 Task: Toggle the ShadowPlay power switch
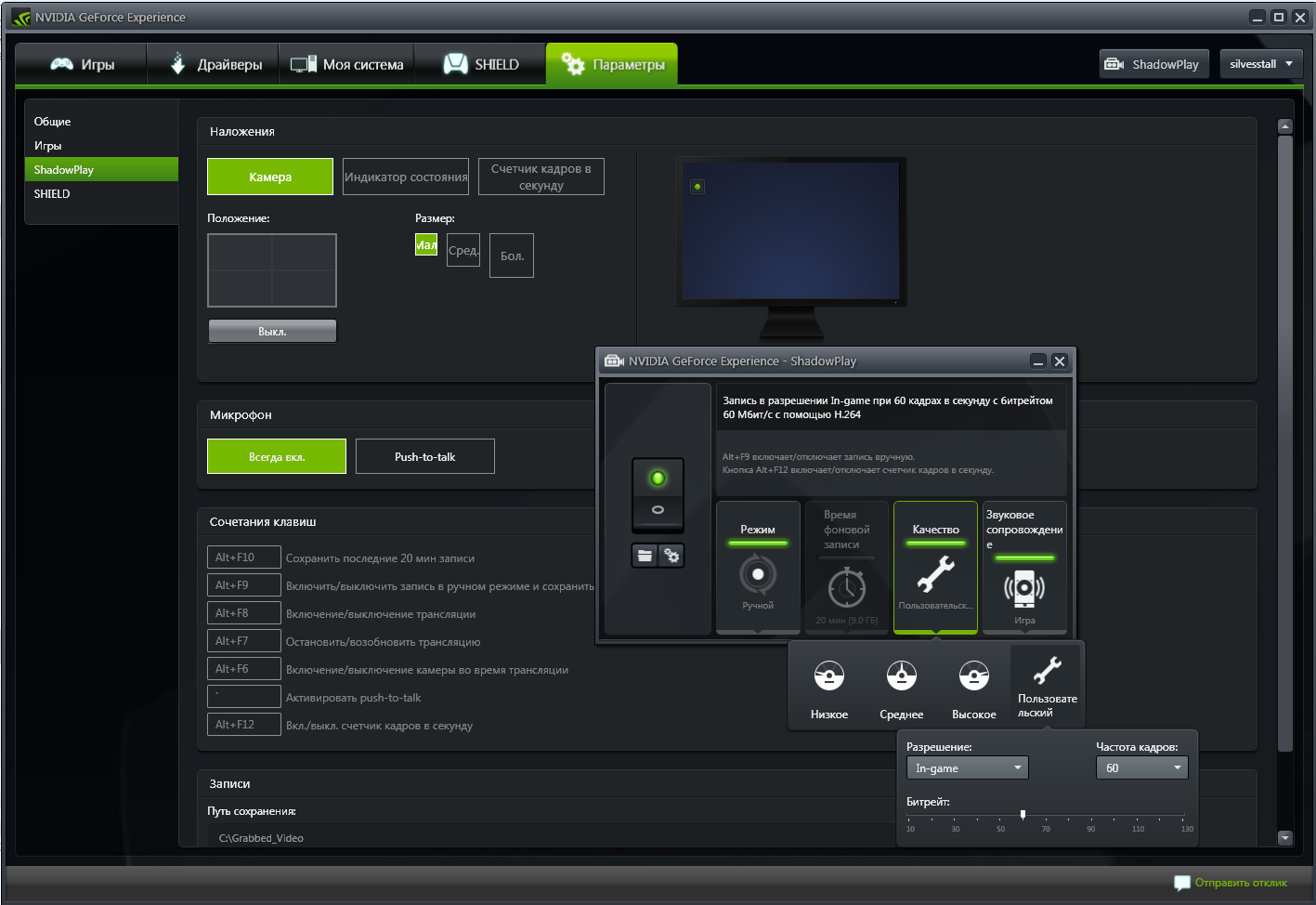coord(658,493)
